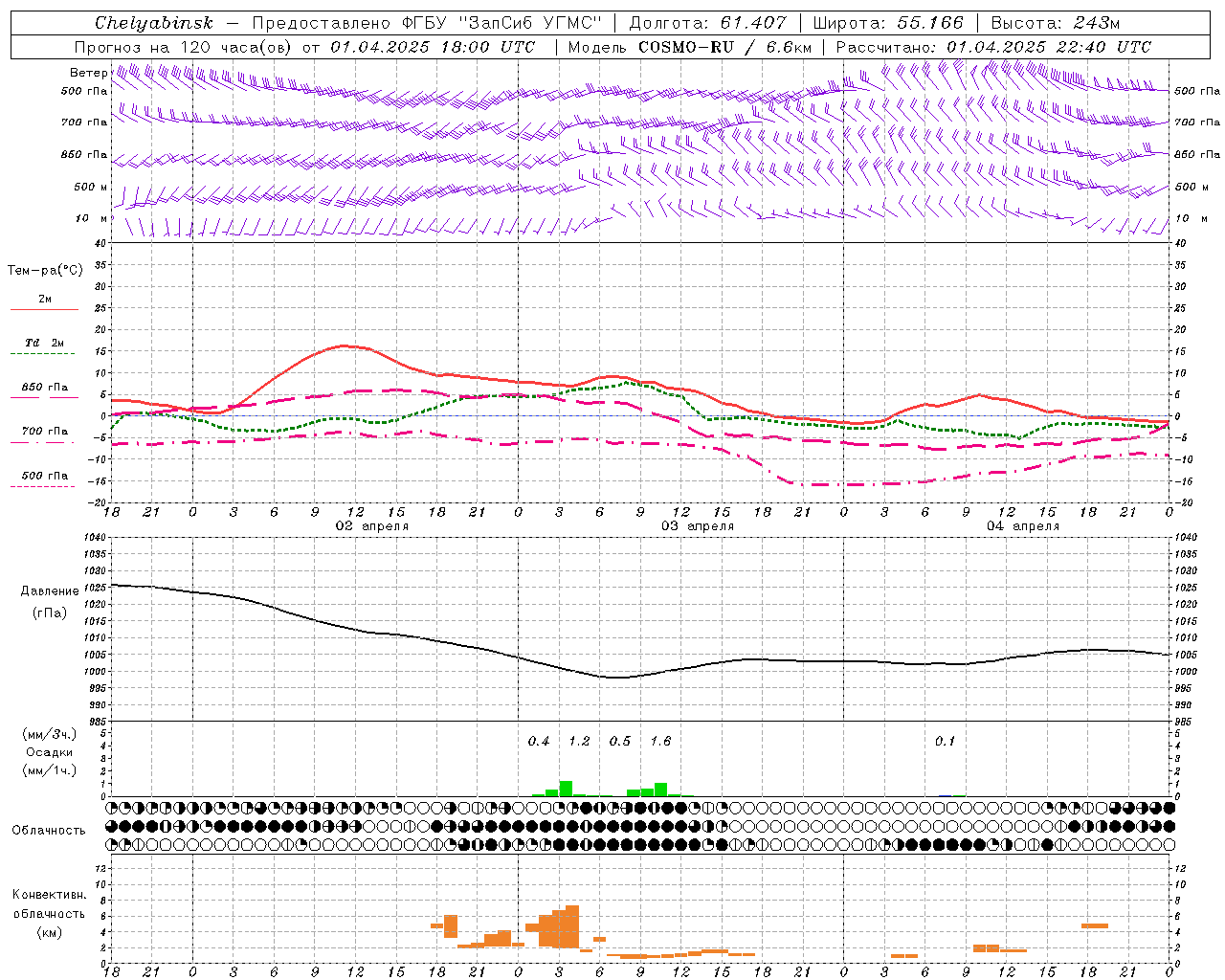Click the Рассчитано: 01.04.2025 22:40 UTC text
Screen dimensions: 1225x980
point(994,47)
